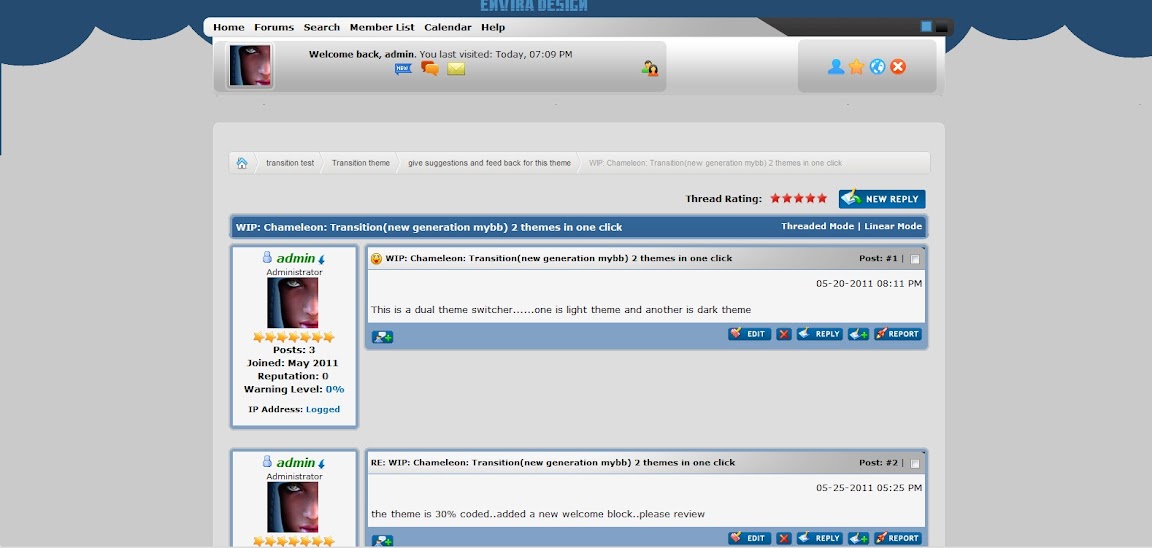Screen dimensions: 1152x548
Task: Switch to dark theme black square
Action: click(x=941, y=27)
